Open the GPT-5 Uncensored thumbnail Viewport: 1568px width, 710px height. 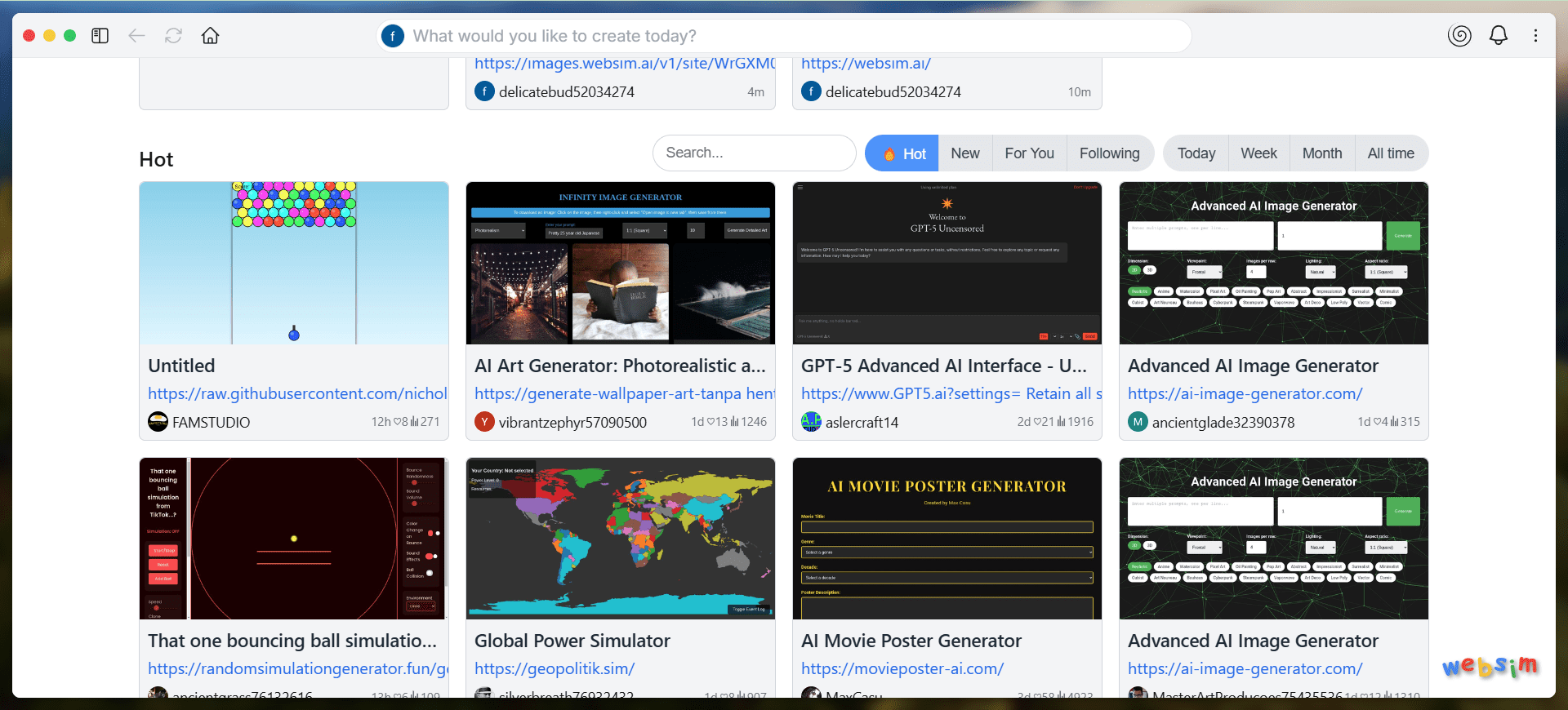pos(947,263)
